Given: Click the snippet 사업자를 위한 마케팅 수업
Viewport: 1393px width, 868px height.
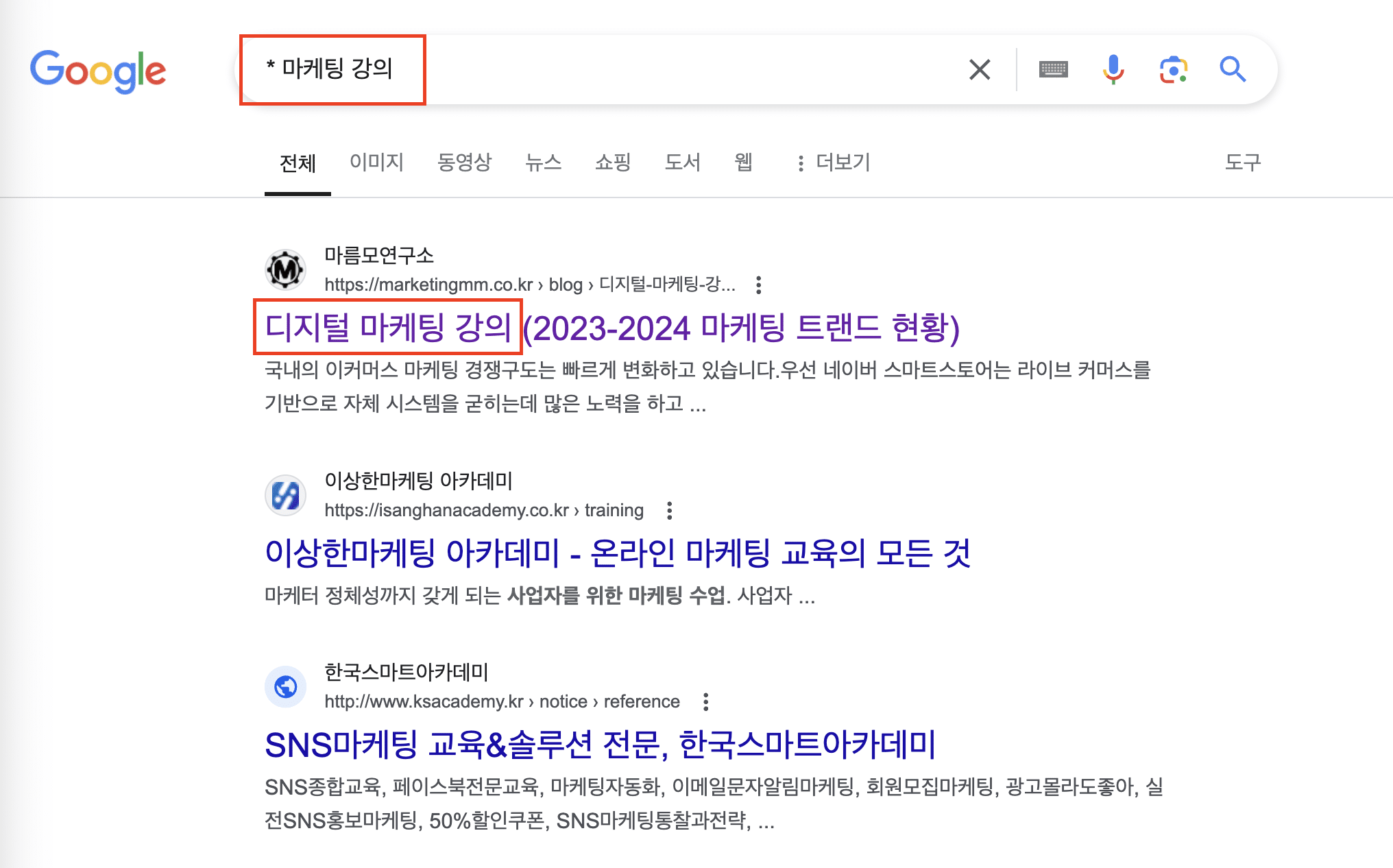Looking at the screenshot, I should point(616,595).
